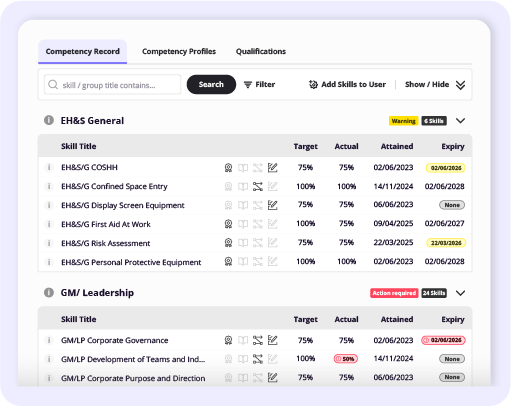Click the pathway icon for Development of Teams

coord(258,359)
